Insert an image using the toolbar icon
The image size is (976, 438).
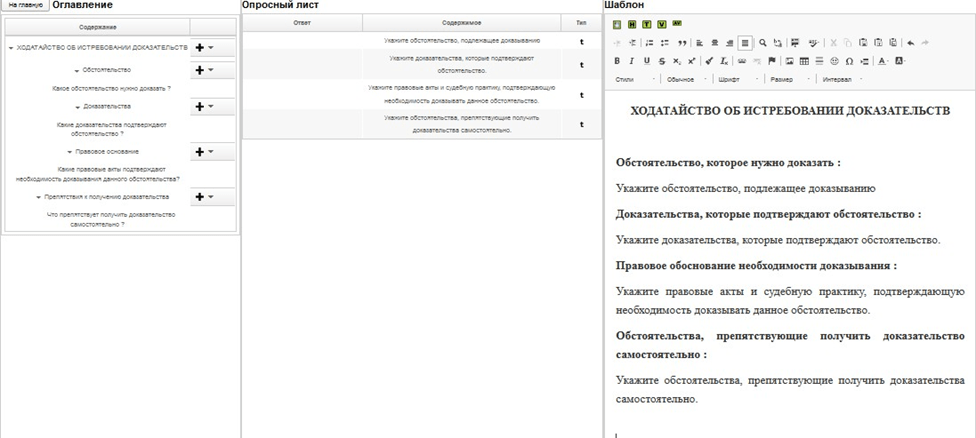(789, 61)
